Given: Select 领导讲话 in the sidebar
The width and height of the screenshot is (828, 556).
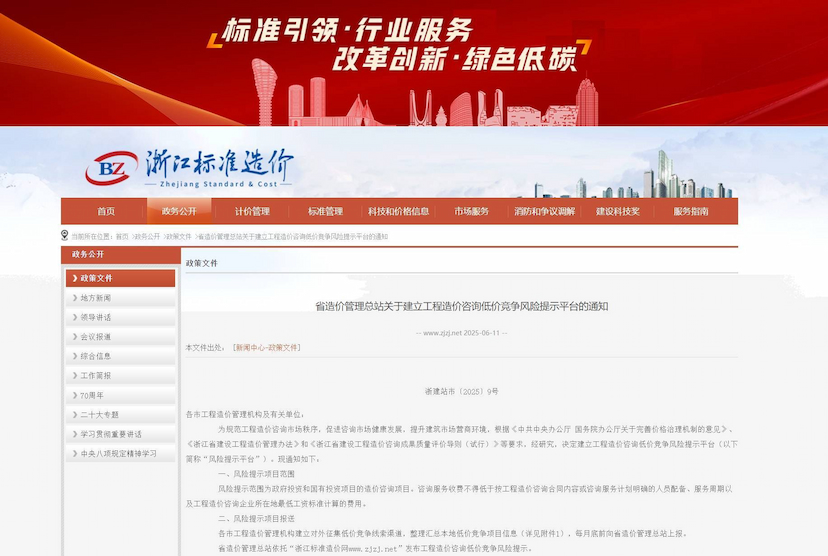Looking at the screenshot, I should click(120, 317).
